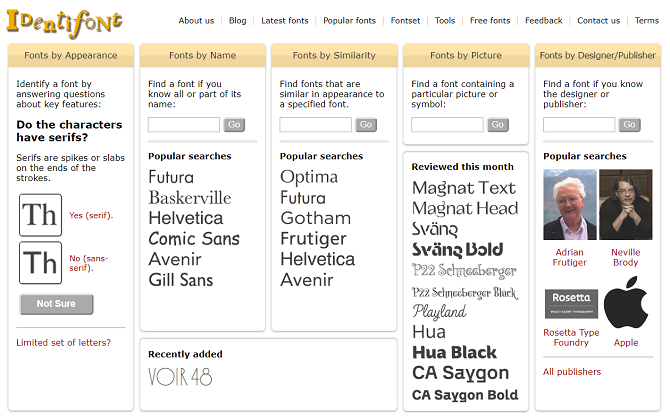Open Futura under Fonts by Similarity
Viewport: 670px width, 420px height.
[x=303, y=198]
